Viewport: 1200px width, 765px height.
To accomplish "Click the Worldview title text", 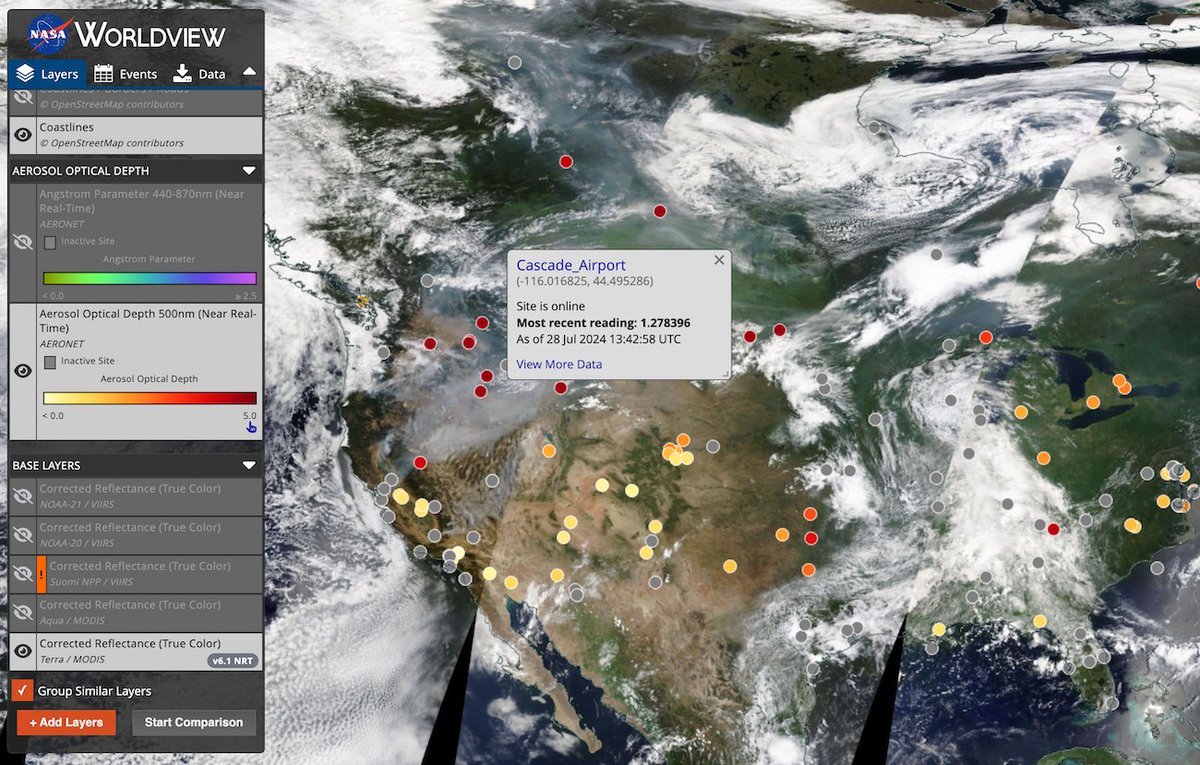I will (x=150, y=34).
